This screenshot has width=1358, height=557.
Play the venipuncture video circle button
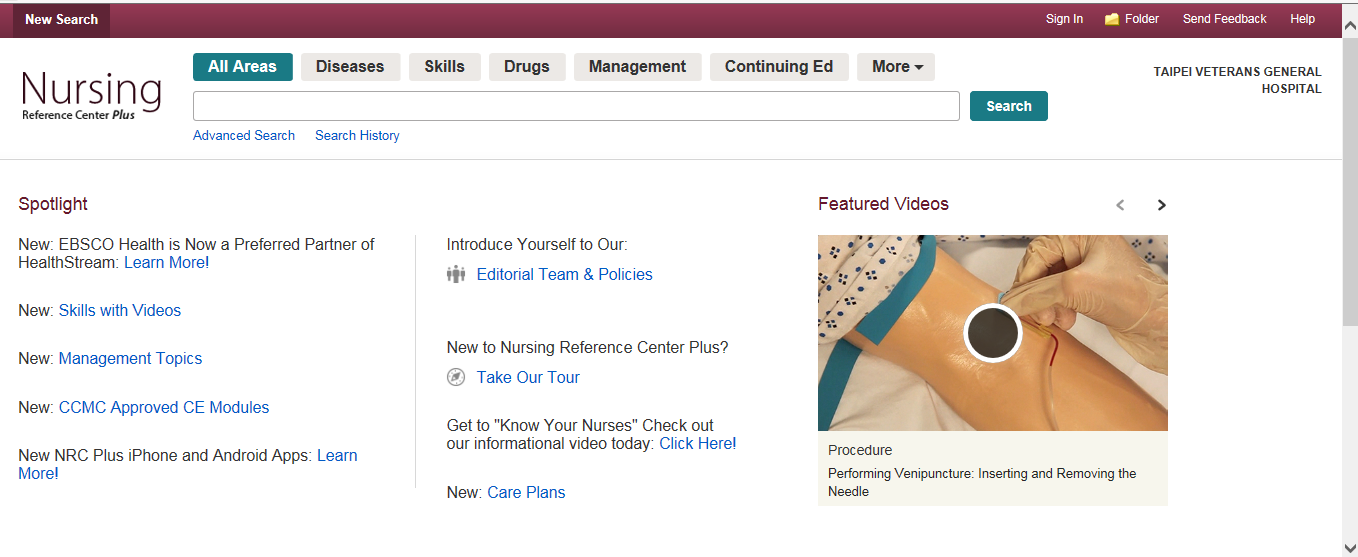pyautogui.click(x=992, y=333)
